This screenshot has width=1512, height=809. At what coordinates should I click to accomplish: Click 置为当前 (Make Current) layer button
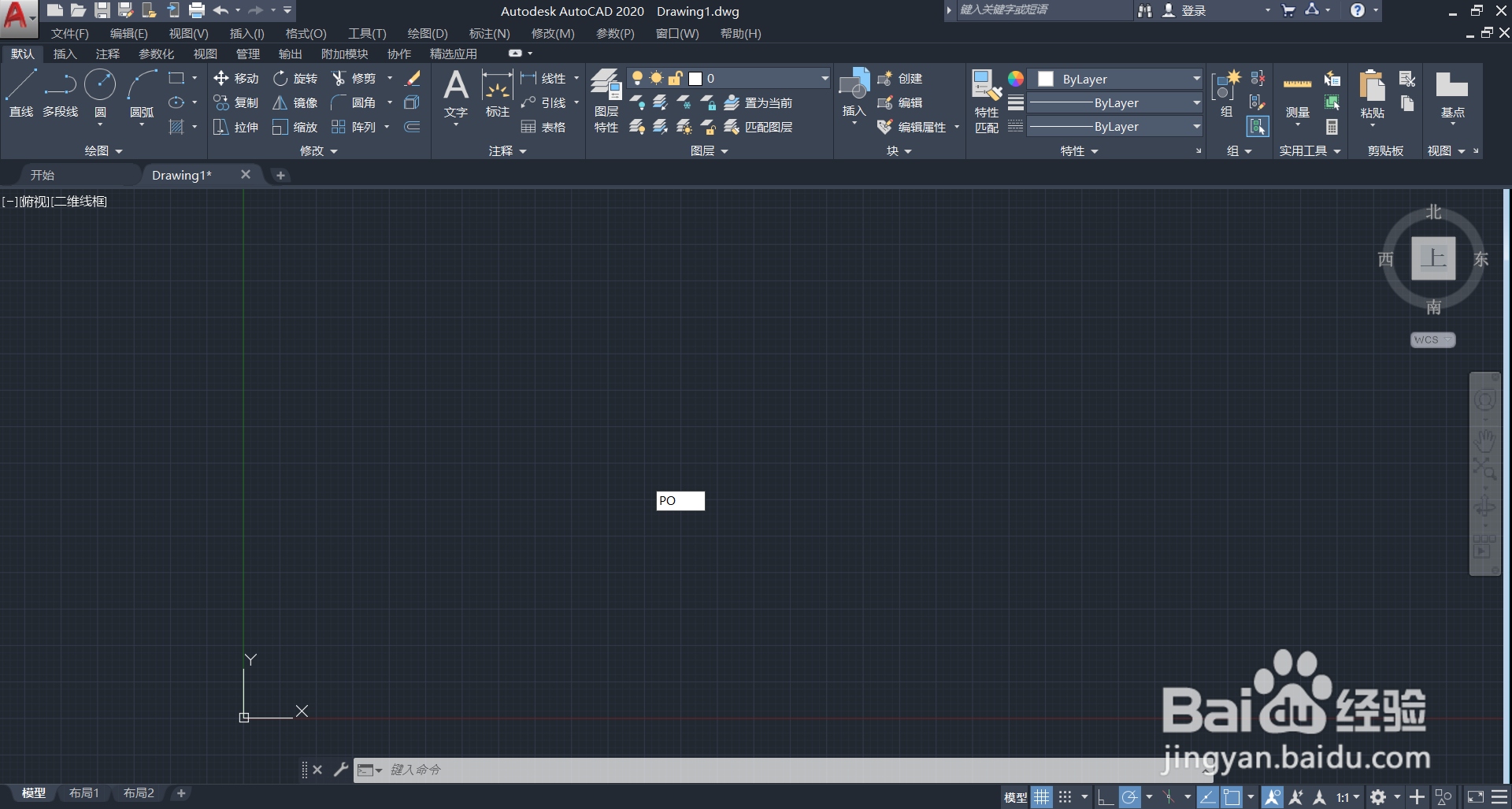coord(758,103)
